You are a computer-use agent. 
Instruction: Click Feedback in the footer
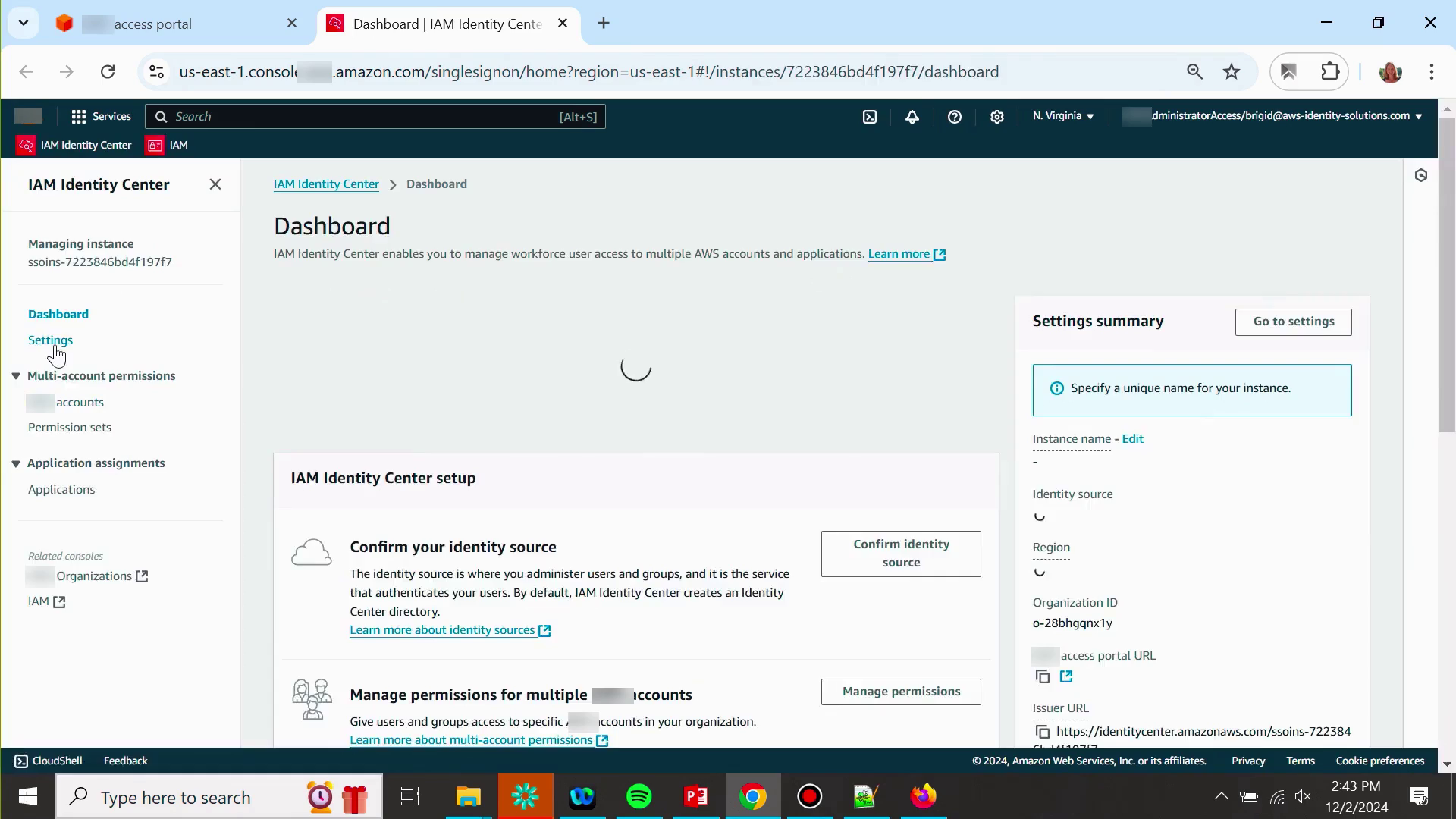point(125,761)
